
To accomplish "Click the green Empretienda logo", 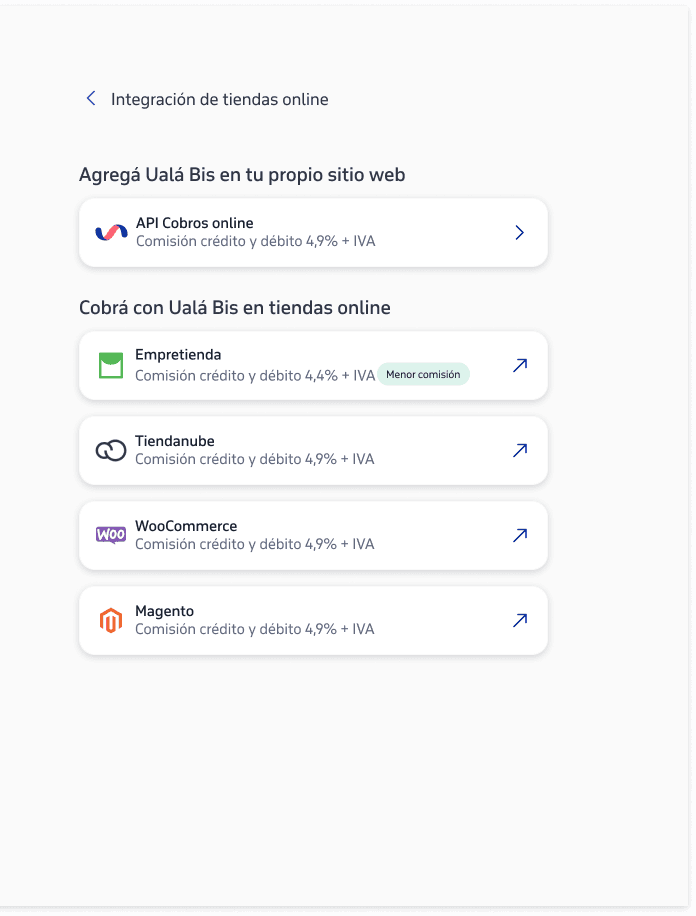I will point(111,365).
